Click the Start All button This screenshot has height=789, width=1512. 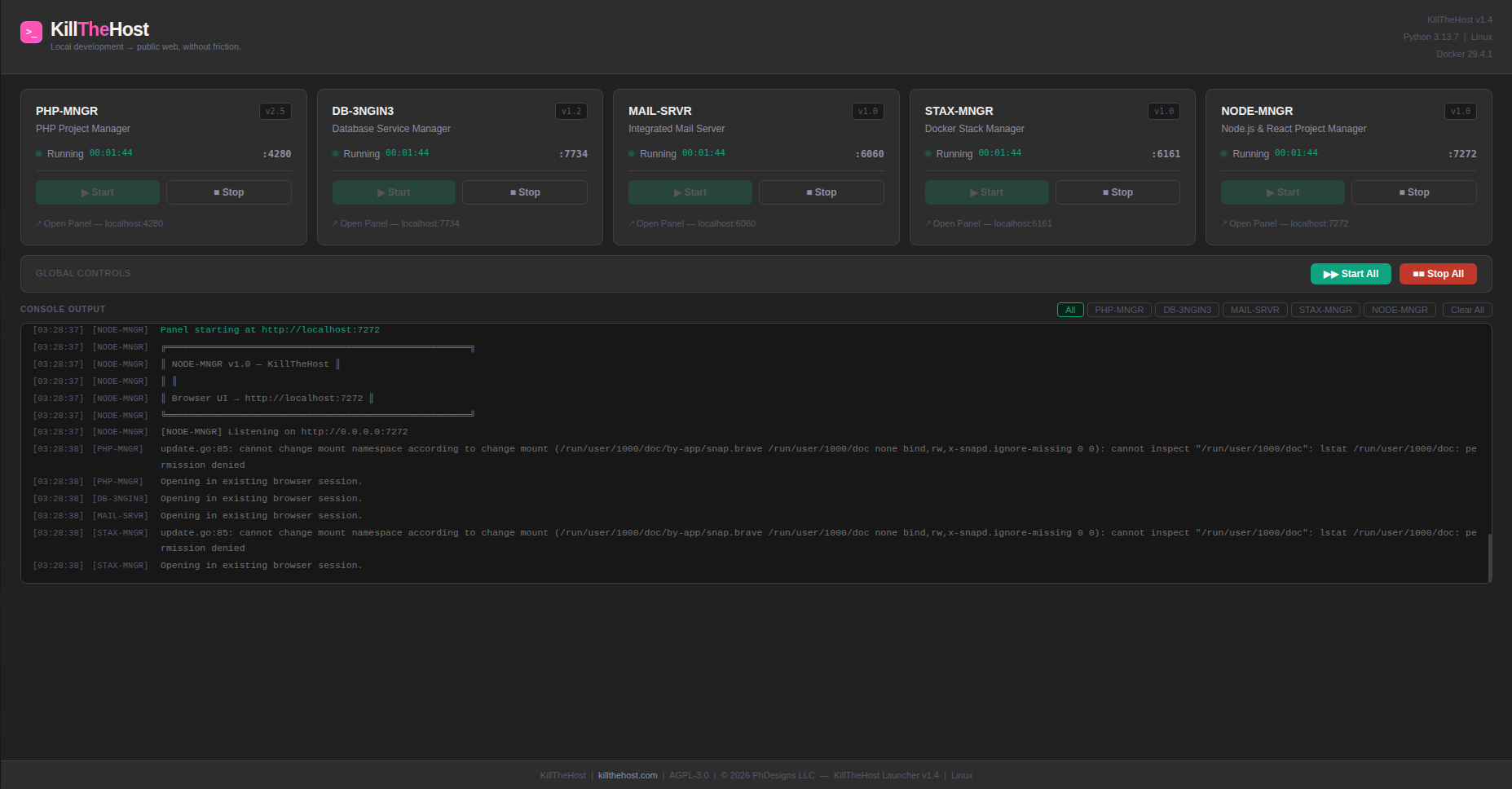[1351, 274]
